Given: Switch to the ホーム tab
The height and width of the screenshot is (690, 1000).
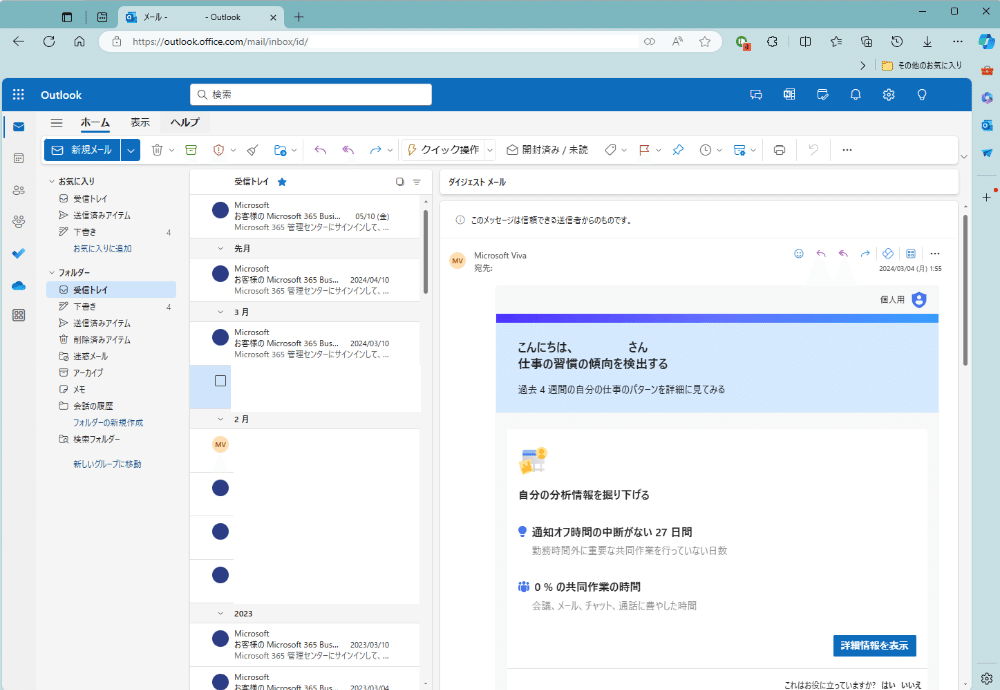Looking at the screenshot, I should coord(95,122).
